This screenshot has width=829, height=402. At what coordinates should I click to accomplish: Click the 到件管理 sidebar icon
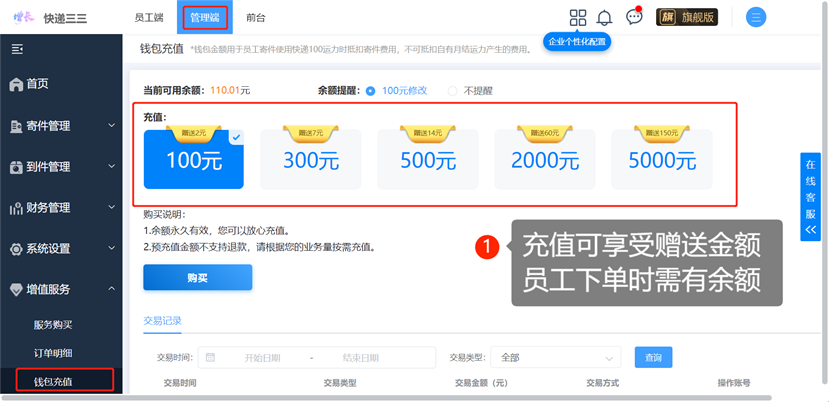pos(16,167)
